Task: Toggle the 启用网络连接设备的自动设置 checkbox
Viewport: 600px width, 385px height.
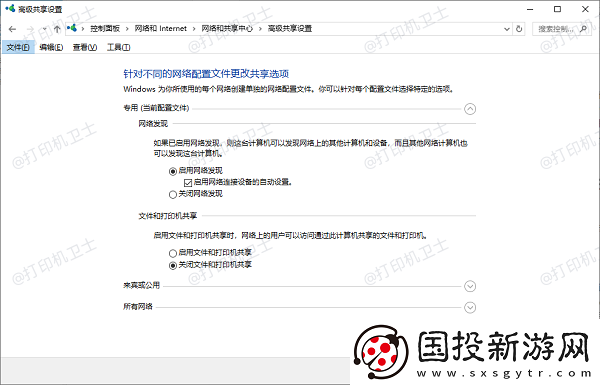Action: (x=188, y=183)
